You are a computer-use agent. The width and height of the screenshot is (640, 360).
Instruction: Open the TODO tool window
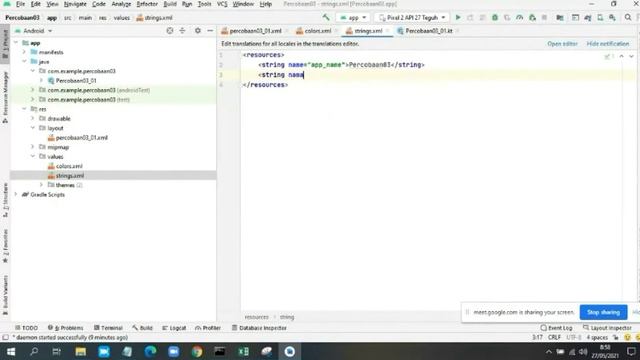tap(26, 328)
